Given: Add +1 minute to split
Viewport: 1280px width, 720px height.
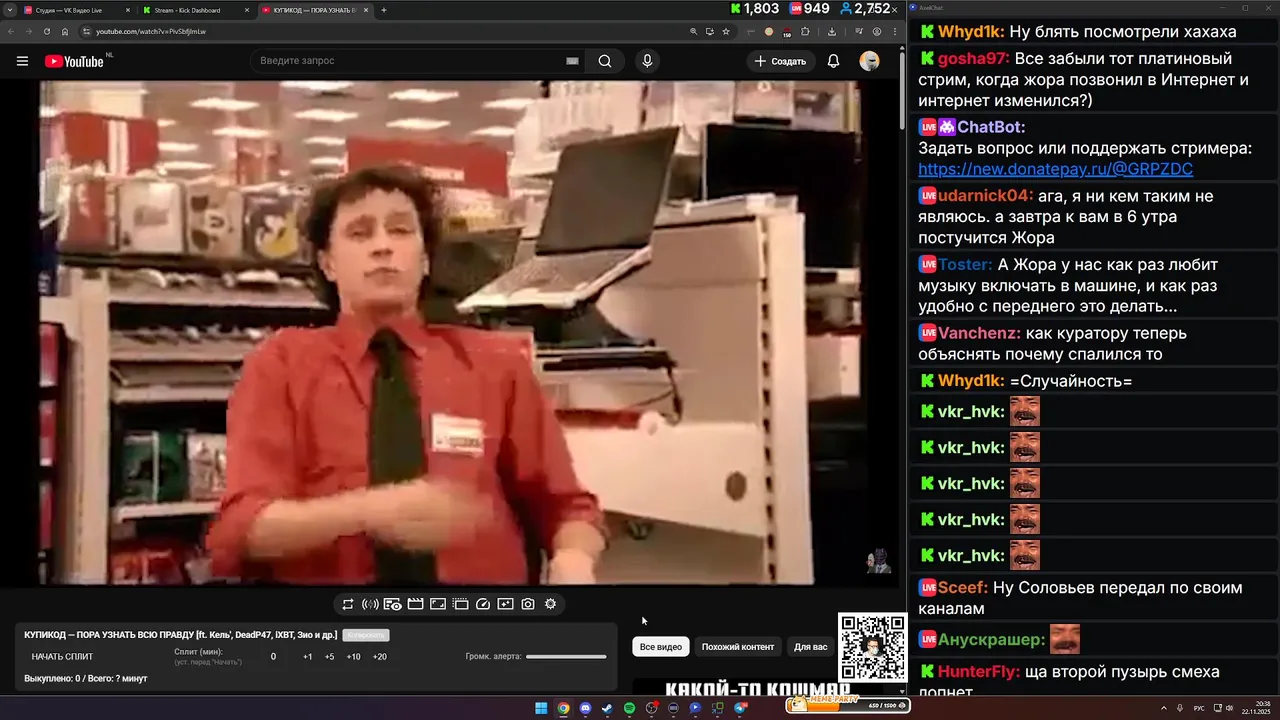Looking at the screenshot, I should [307, 657].
